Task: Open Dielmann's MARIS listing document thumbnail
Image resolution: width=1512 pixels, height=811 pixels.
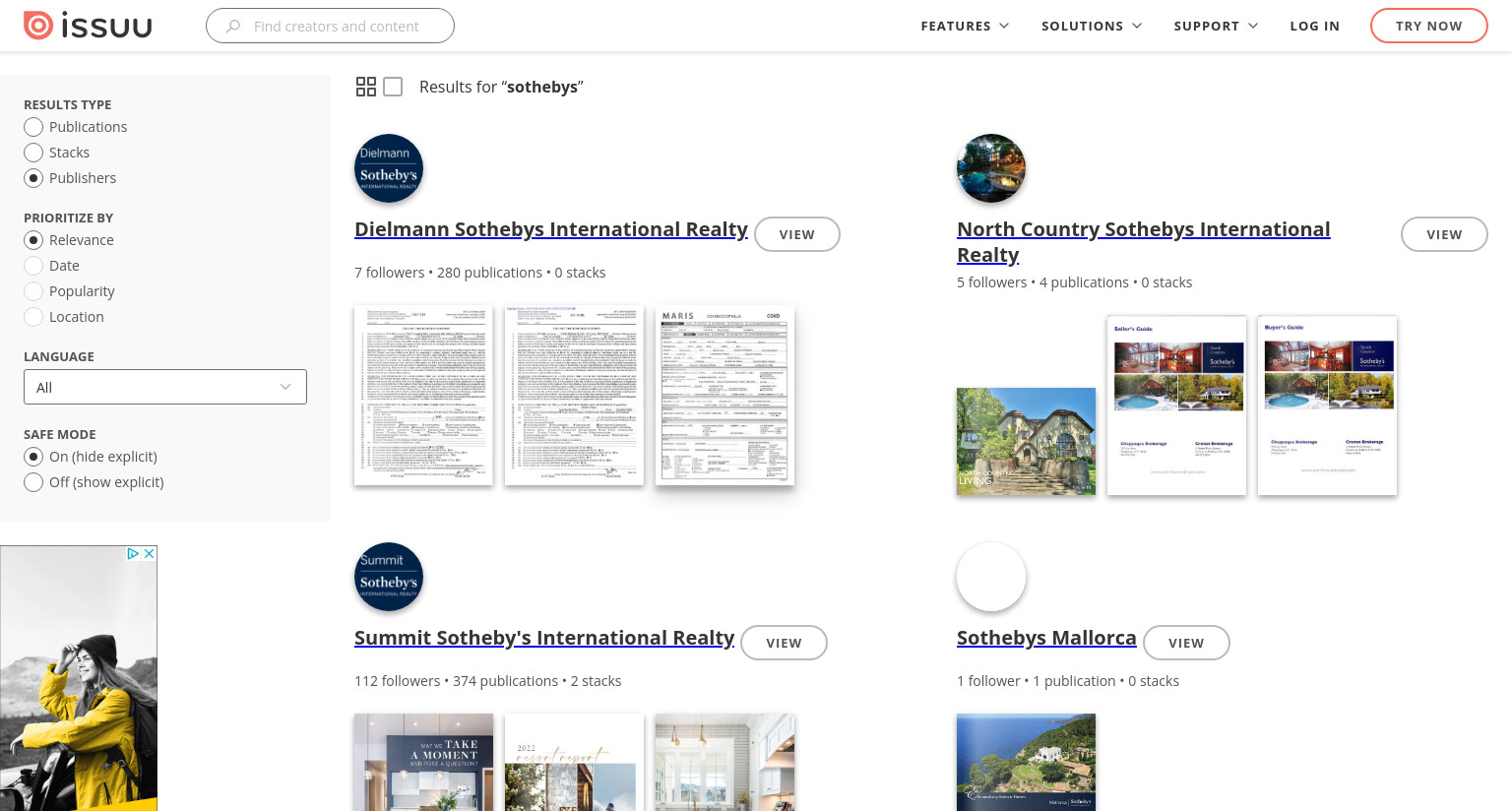Action: click(724, 396)
